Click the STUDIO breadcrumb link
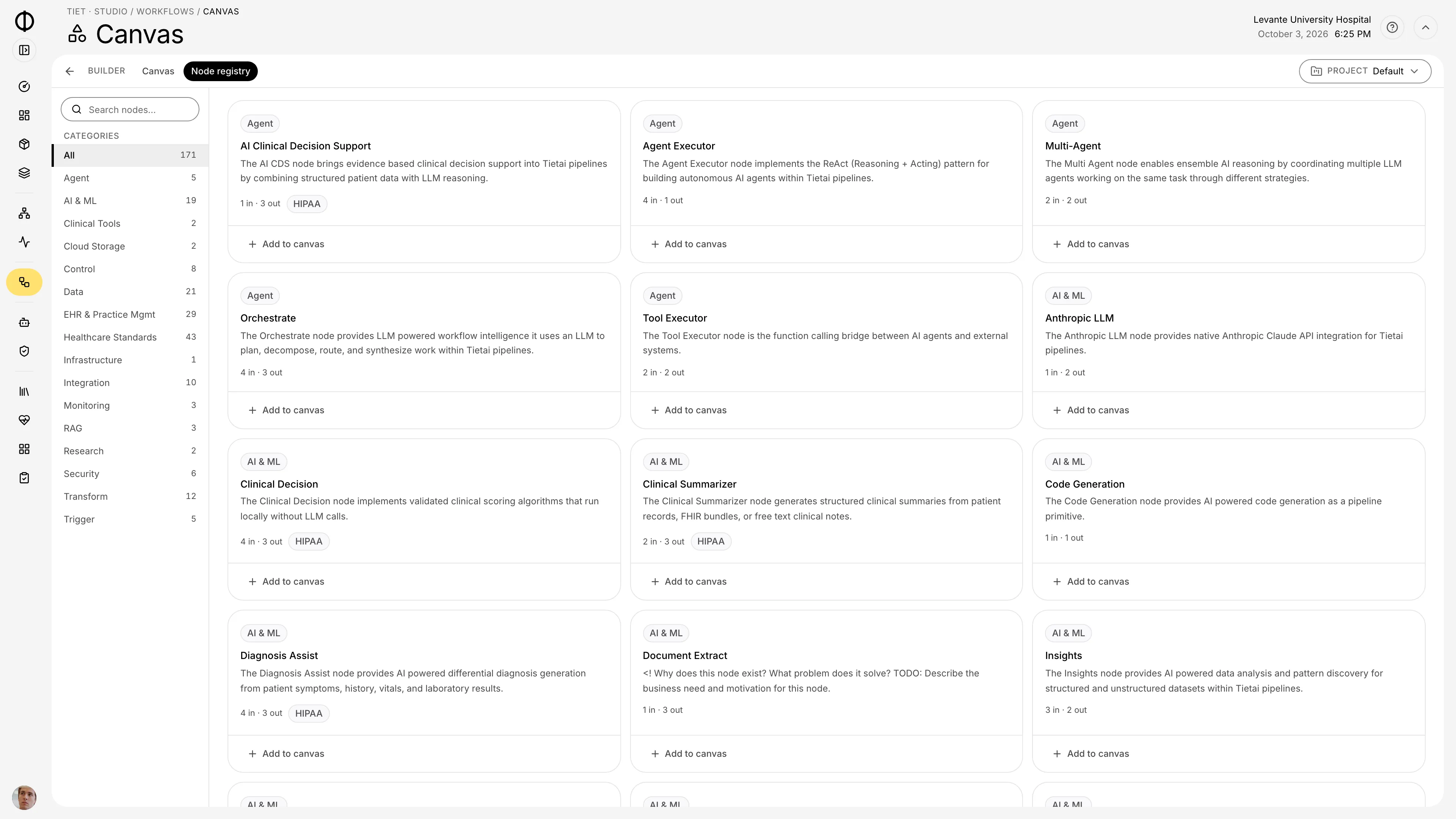This screenshot has width=1456, height=819. [111, 11]
